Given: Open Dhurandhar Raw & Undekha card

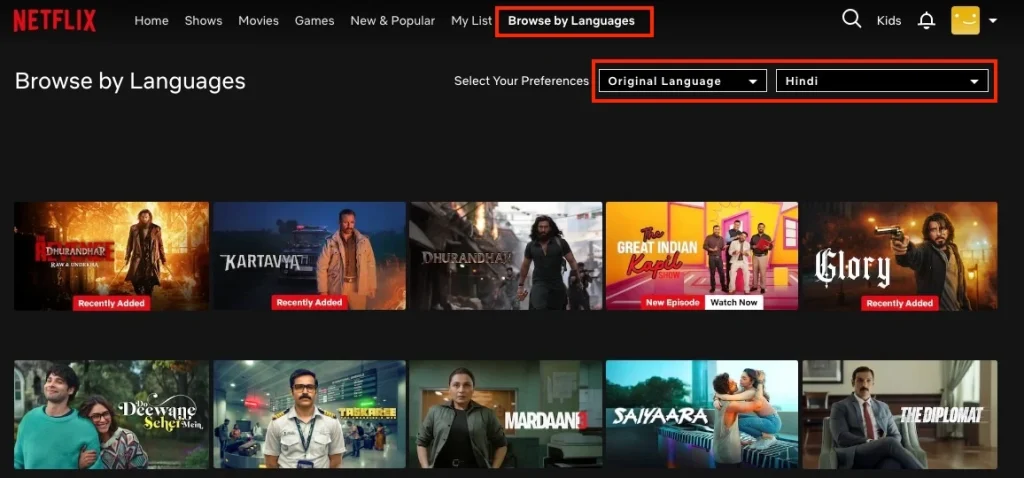Looking at the screenshot, I should pyautogui.click(x=112, y=256).
